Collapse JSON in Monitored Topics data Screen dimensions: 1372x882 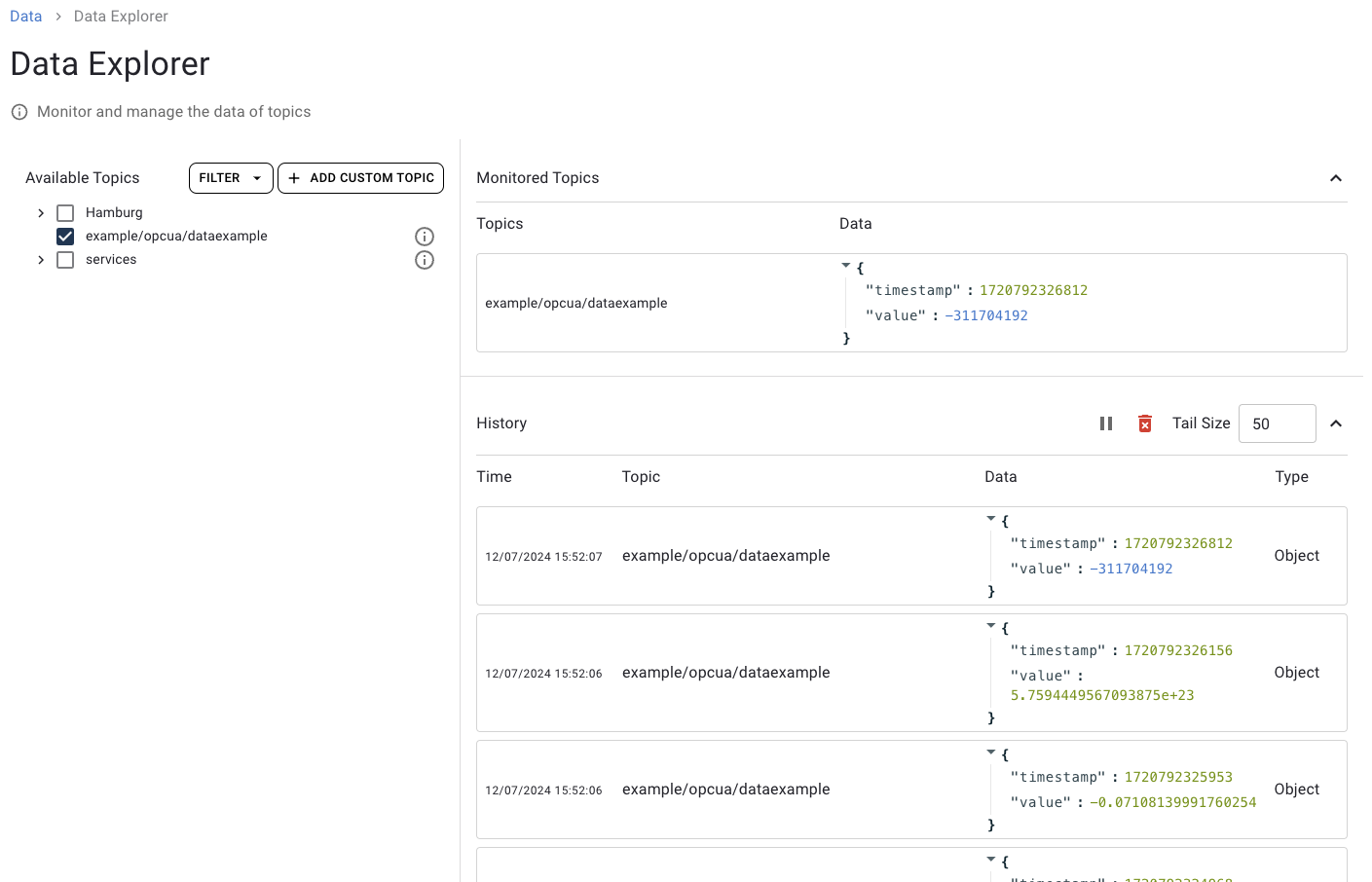click(x=846, y=266)
